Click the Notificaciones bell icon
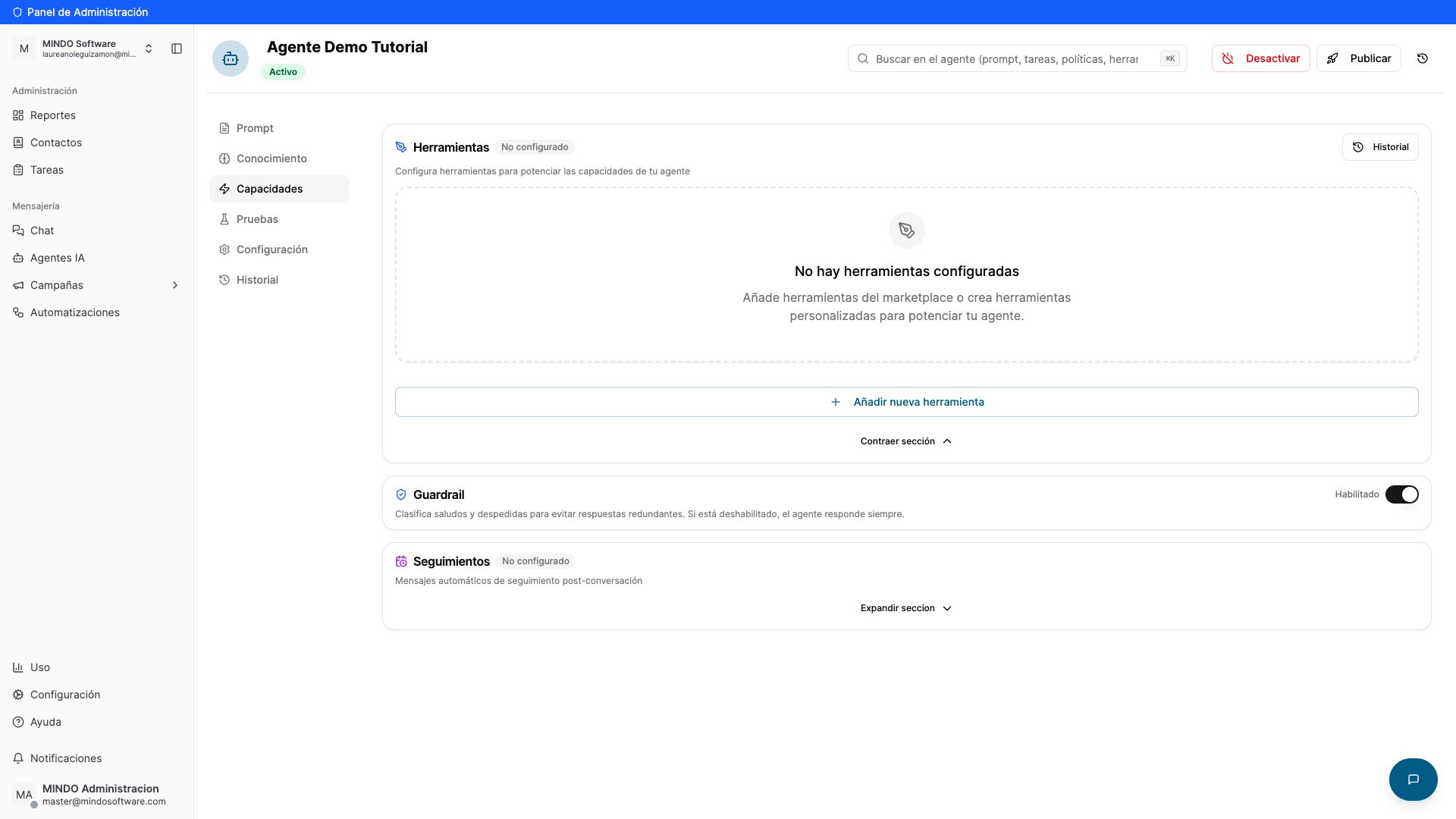 pyautogui.click(x=18, y=758)
